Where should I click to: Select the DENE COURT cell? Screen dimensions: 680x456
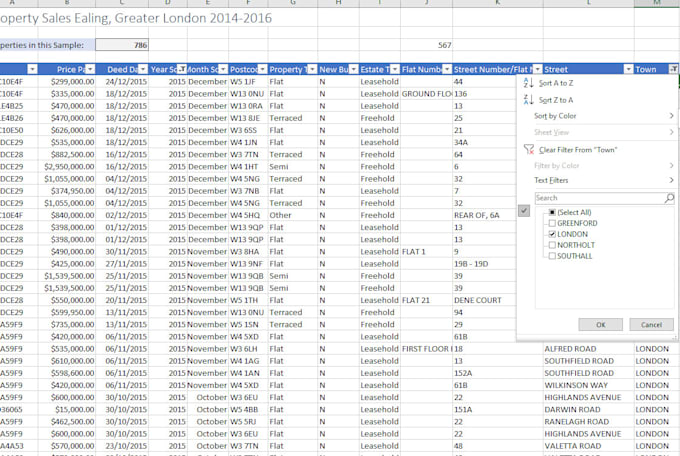484,300
